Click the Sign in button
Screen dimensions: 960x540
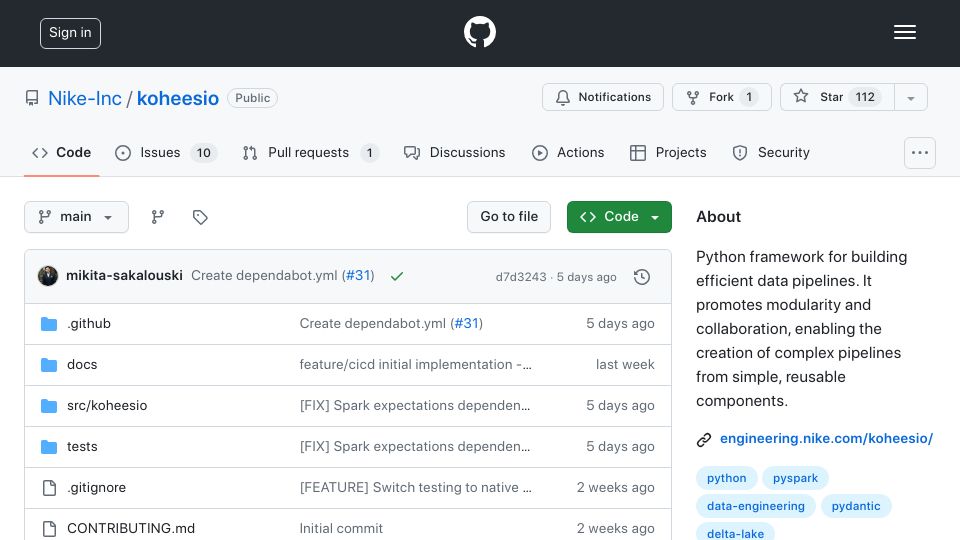coord(70,33)
